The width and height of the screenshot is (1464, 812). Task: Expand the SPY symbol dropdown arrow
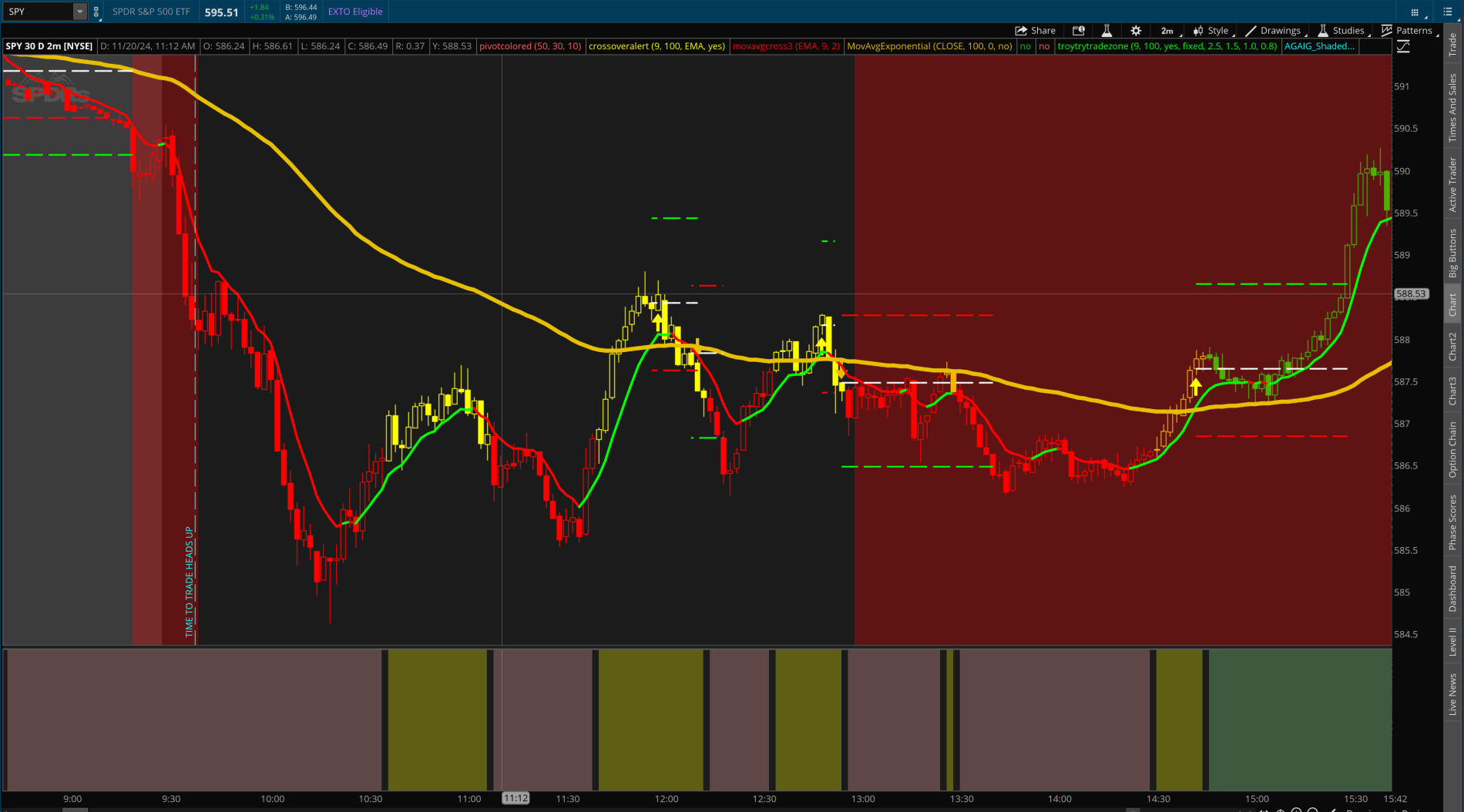coord(79,12)
